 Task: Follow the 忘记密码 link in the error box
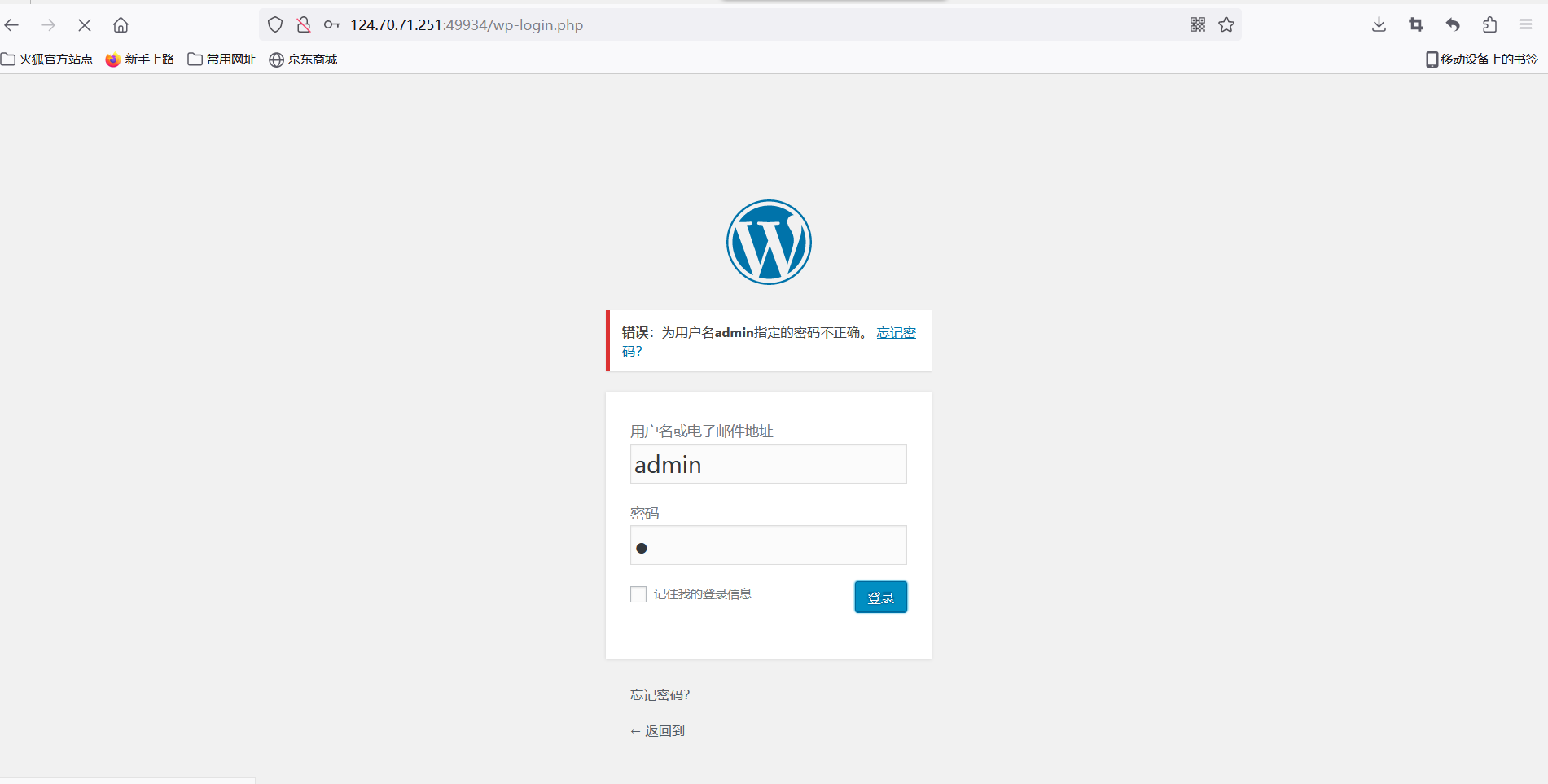896,333
